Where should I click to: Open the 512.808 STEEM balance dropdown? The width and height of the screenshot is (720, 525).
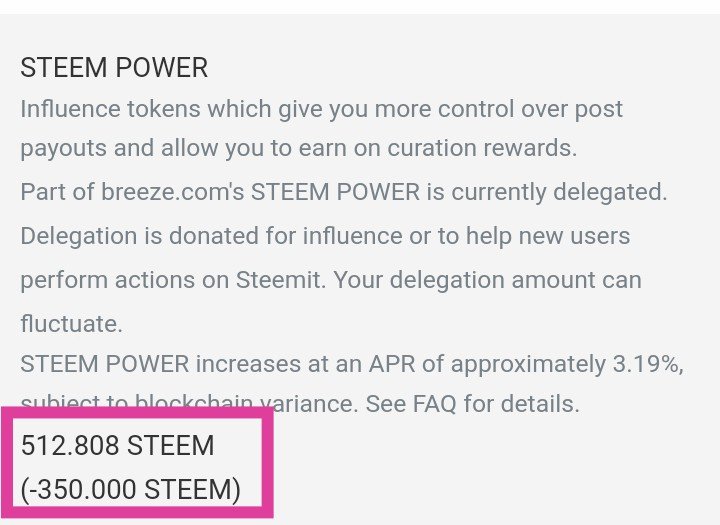point(117,445)
